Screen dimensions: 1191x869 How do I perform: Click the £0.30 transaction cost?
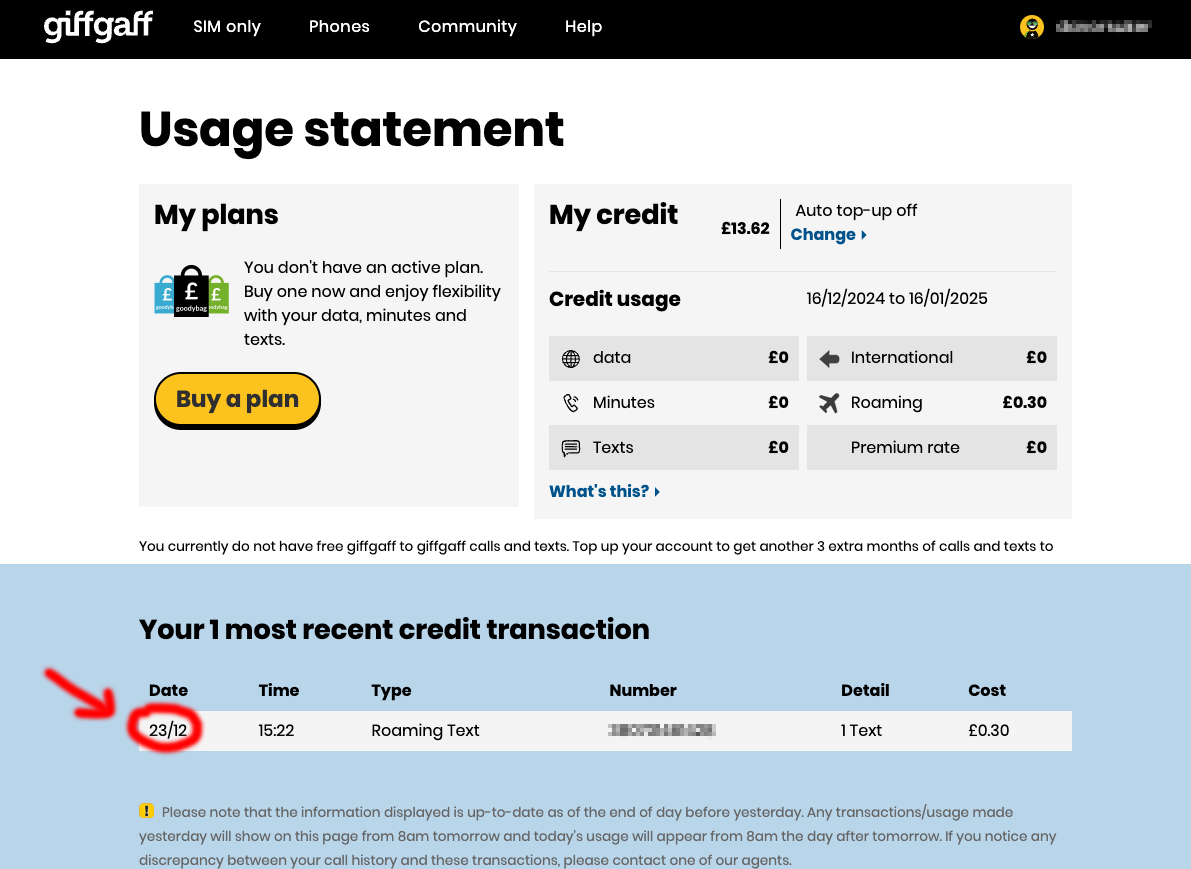989,731
